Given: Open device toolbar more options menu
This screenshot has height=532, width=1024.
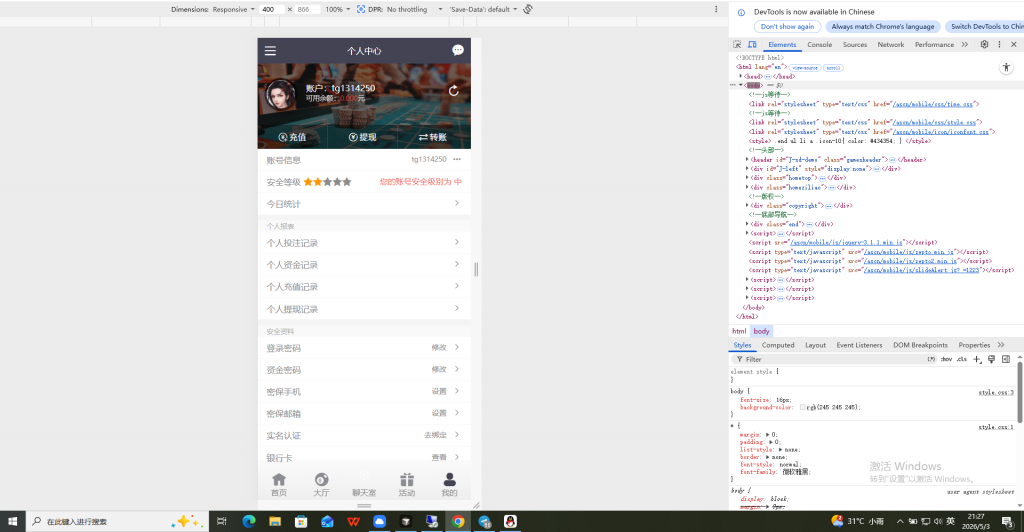Looking at the screenshot, I should click(716, 9).
